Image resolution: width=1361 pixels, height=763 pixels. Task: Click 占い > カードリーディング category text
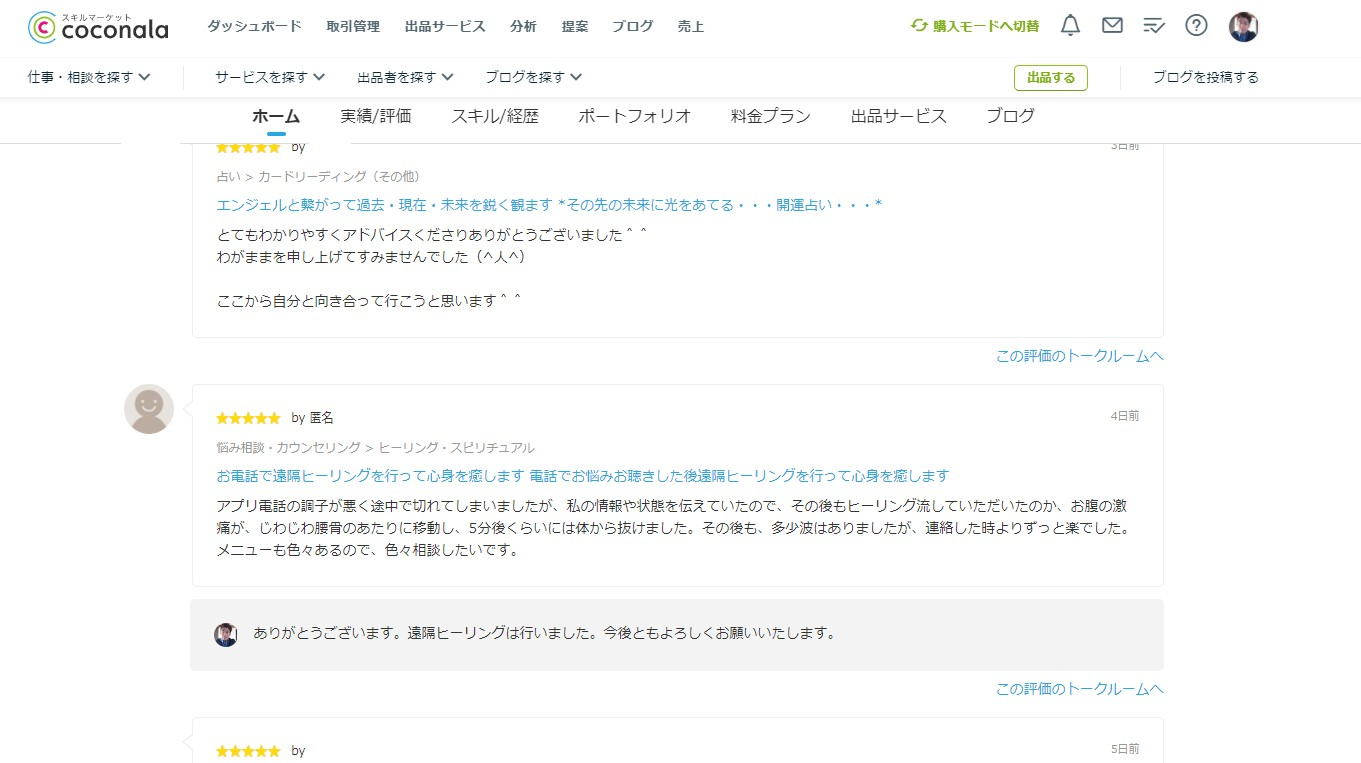[319, 177]
